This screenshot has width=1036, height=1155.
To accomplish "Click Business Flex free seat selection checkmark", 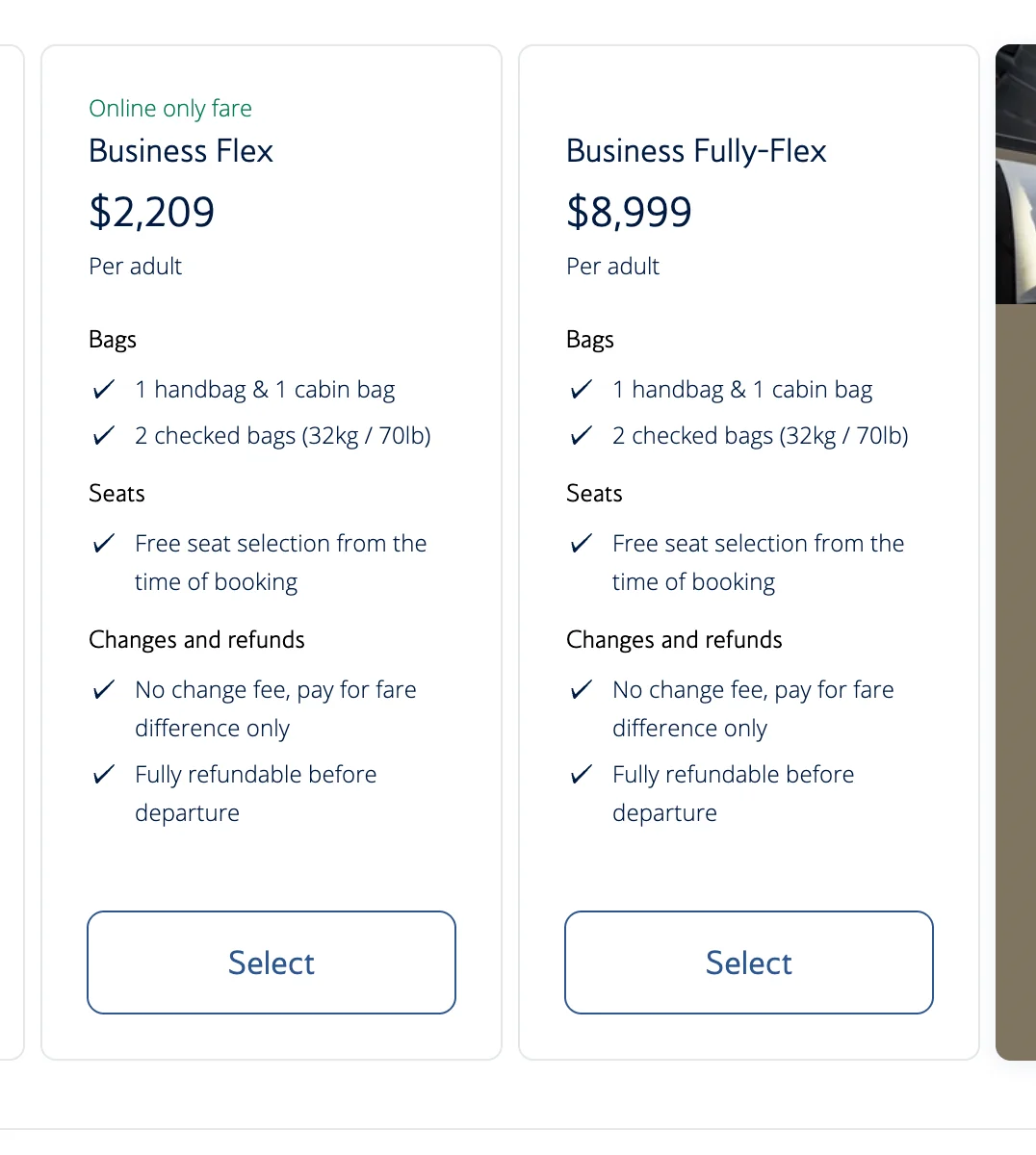I will 104,544.
